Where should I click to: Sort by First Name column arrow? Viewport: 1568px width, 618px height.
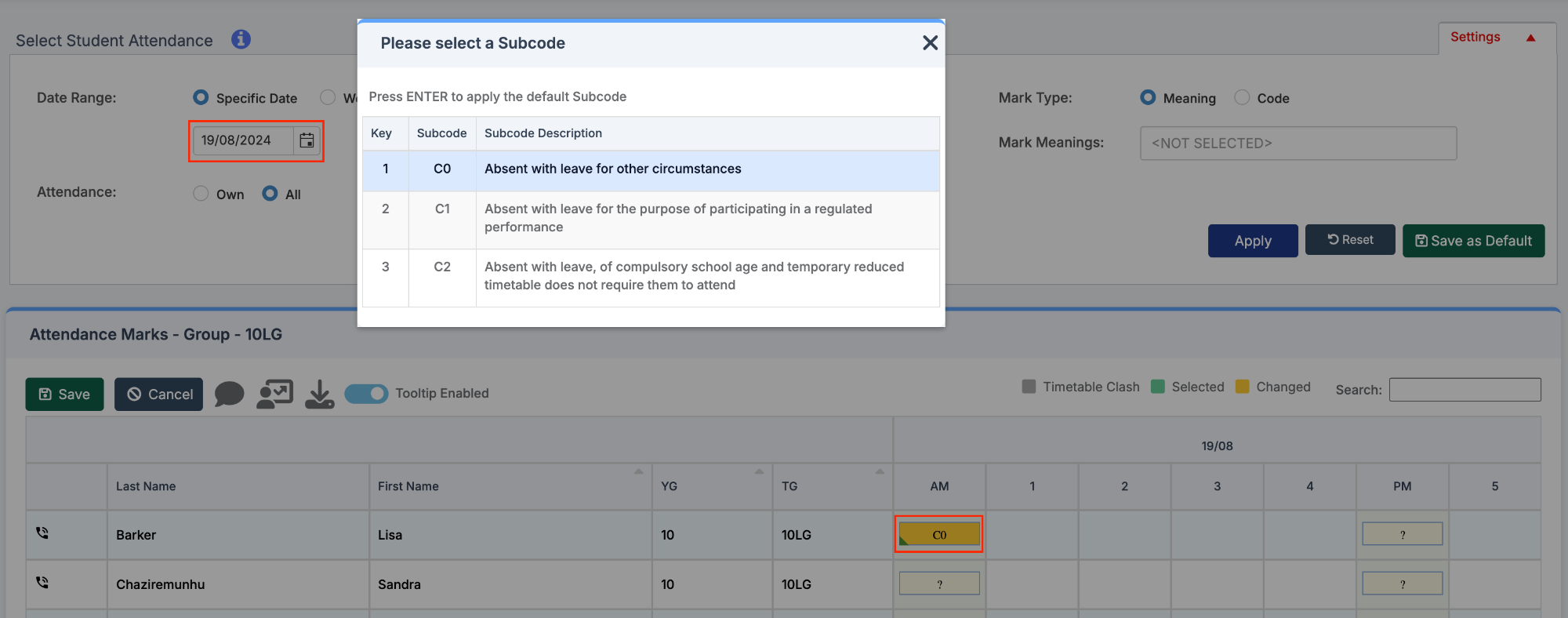click(x=638, y=471)
